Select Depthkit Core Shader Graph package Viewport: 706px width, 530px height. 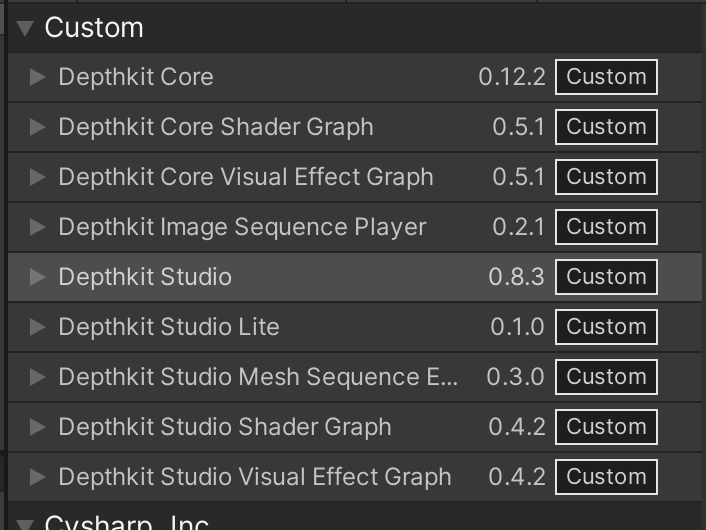pyautogui.click(x=216, y=127)
